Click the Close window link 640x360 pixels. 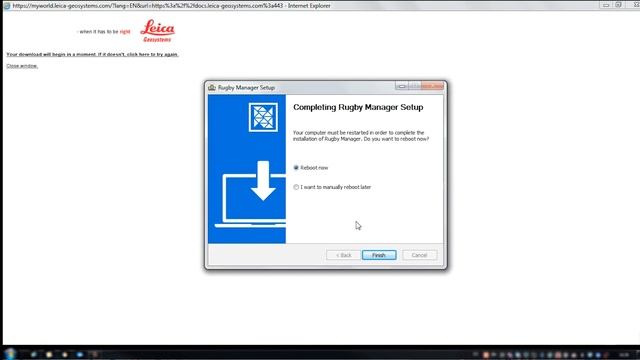(22, 66)
